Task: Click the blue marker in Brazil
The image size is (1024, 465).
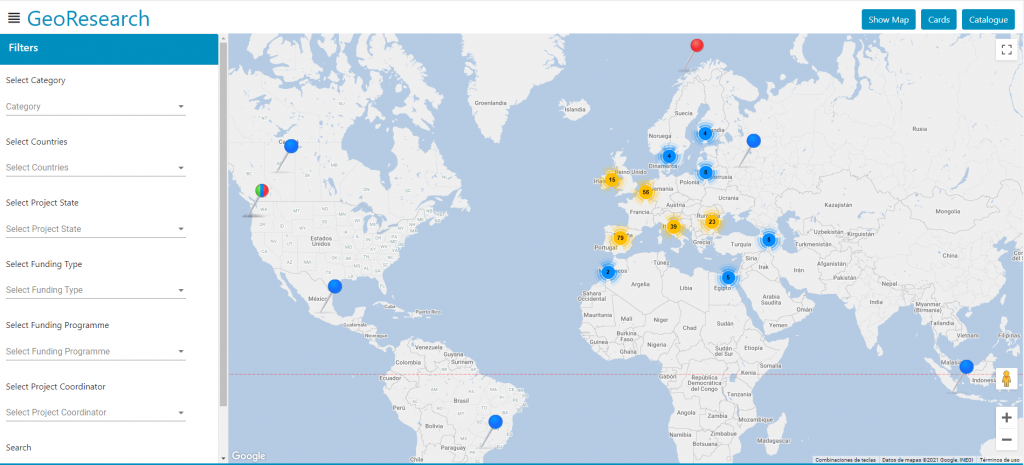Action: coord(494,422)
